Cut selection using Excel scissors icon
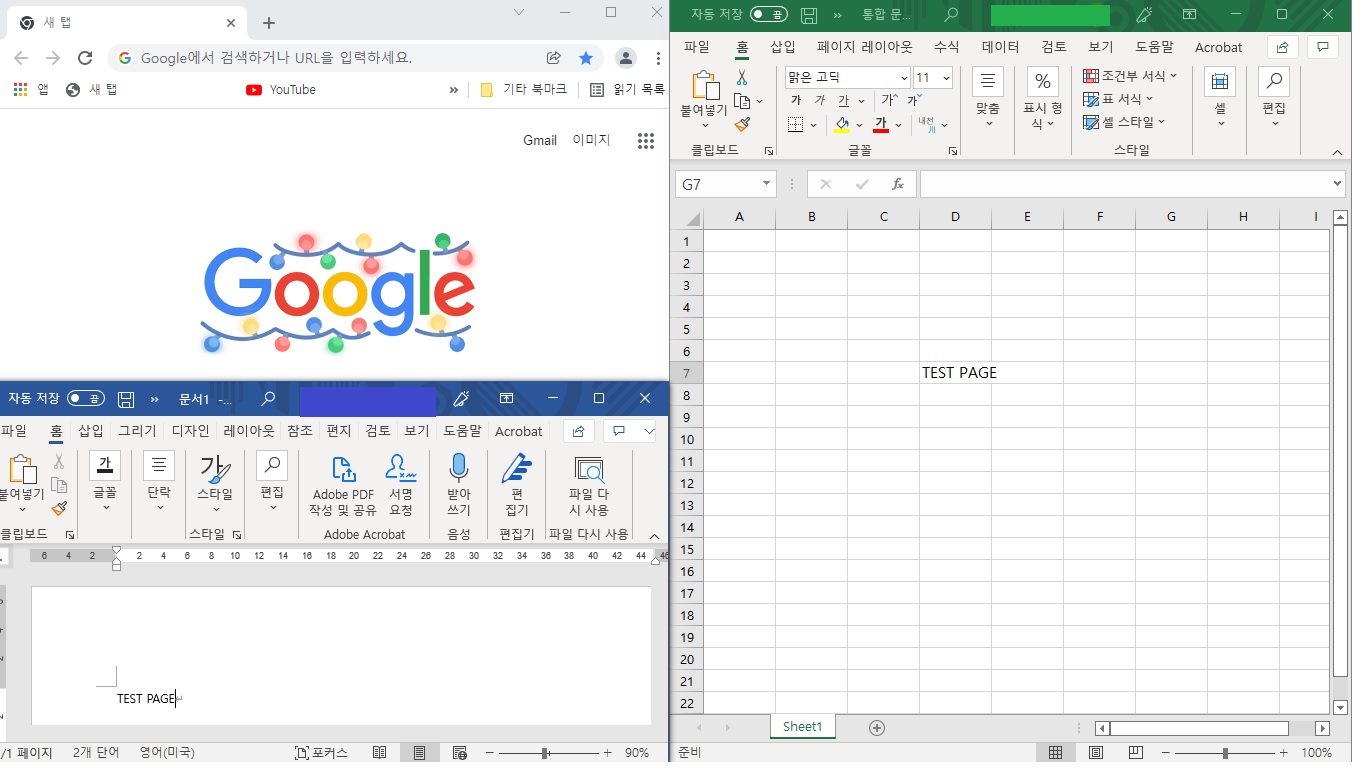 tap(742, 78)
